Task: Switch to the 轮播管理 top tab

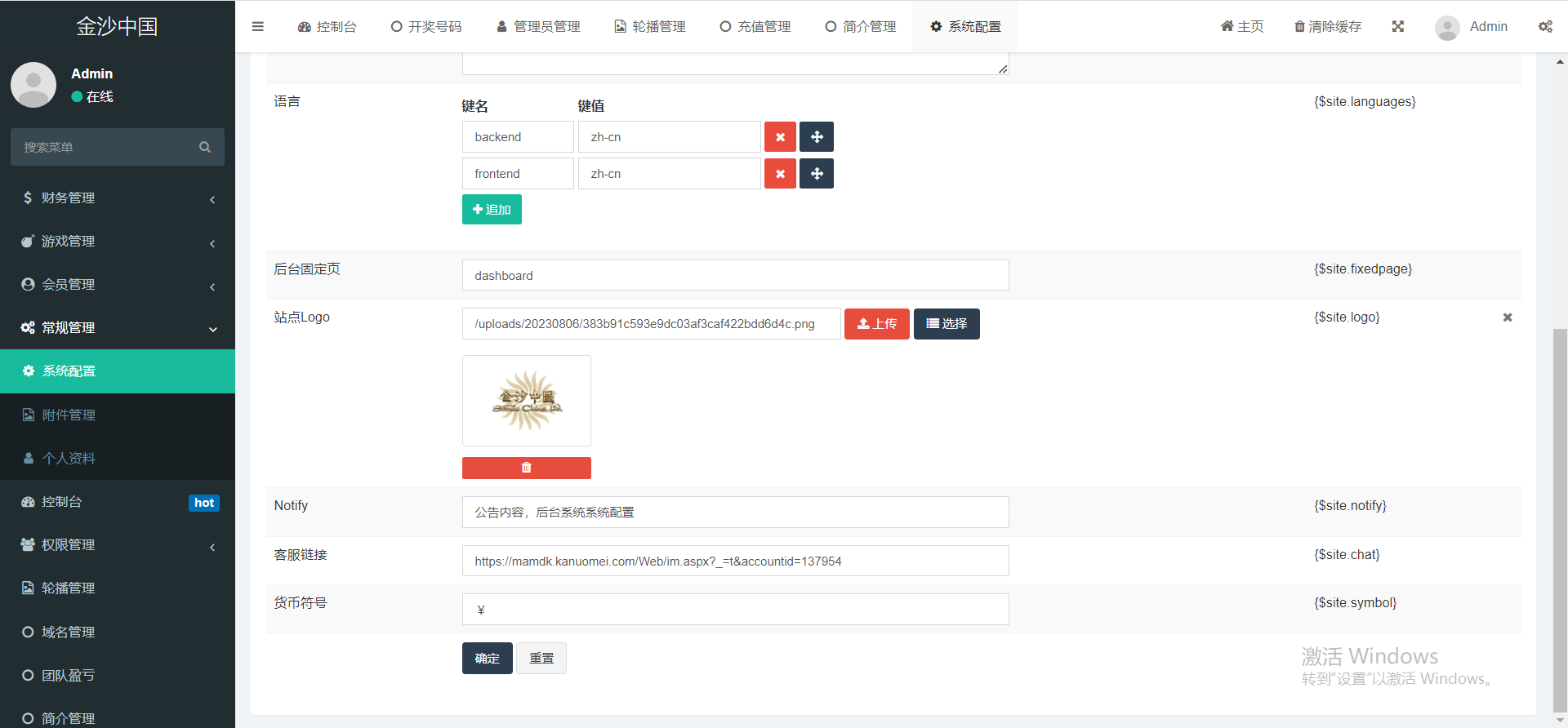Action: pyautogui.click(x=650, y=26)
